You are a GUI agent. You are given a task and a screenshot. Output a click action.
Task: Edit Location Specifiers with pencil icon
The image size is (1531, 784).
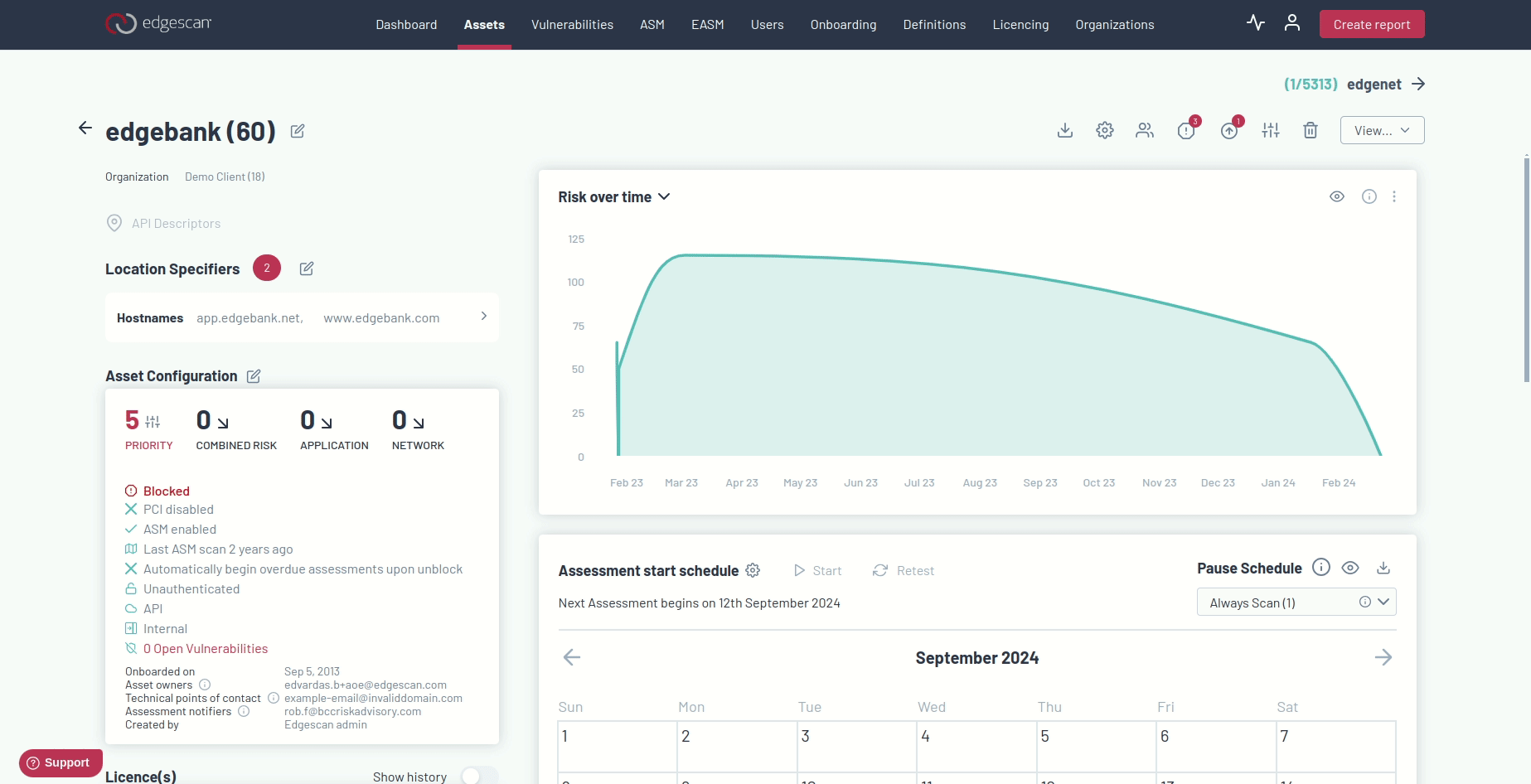(x=307, y=269)
